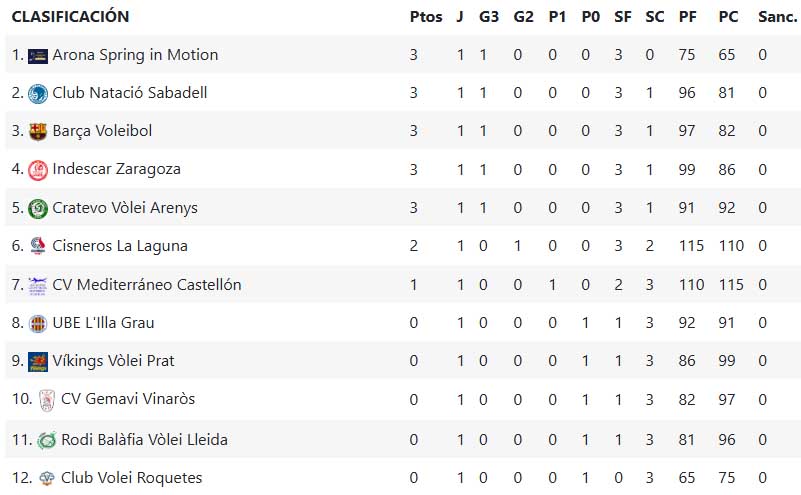Click the Indescar Zaragoza logo icon
This screenshot has height=495, width=801.
38,170
